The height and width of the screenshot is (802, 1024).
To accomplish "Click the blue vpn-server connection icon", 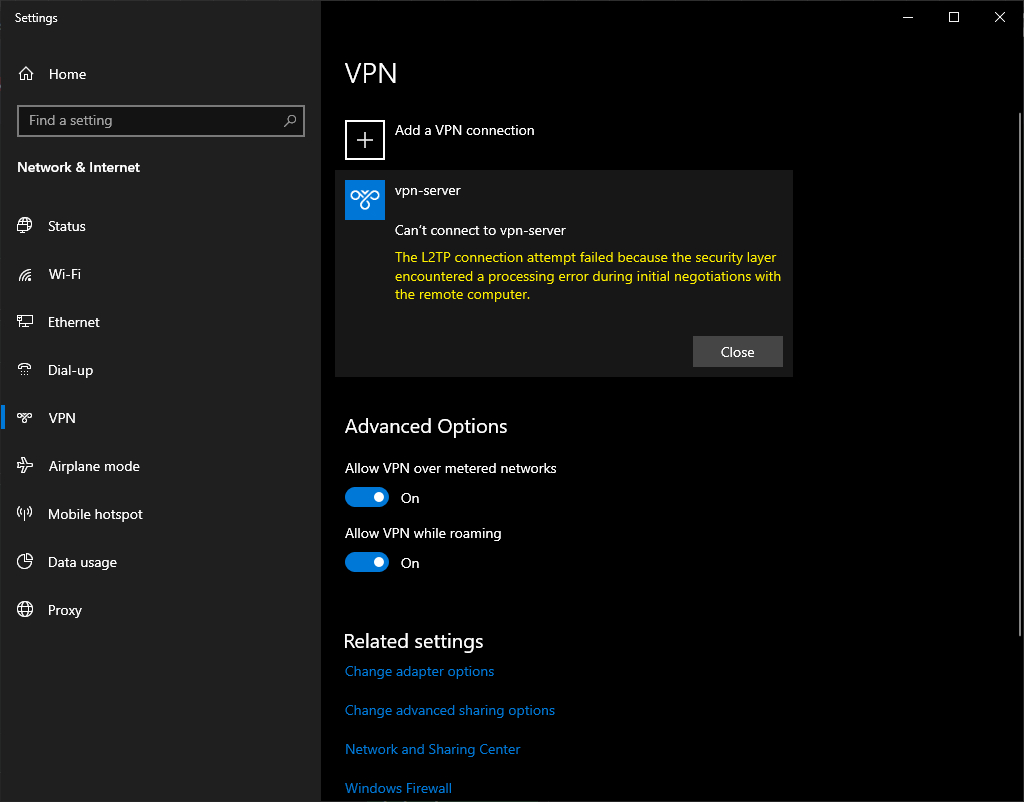I will coord(364,200).
